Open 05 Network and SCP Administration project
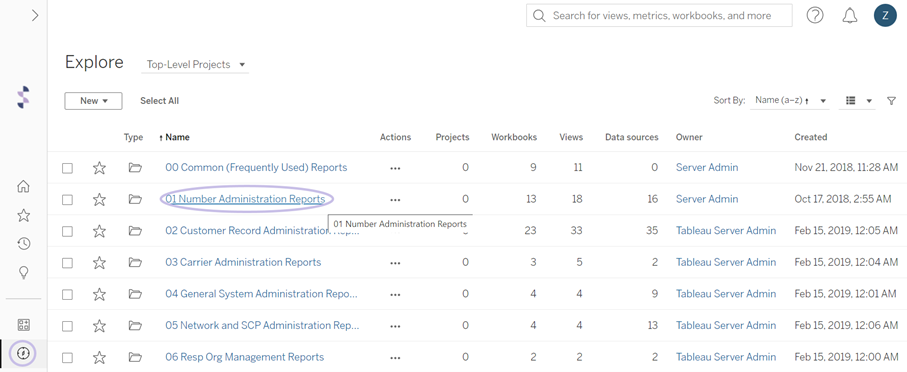Screen dimensions: 907x372 tap(262, 325)
